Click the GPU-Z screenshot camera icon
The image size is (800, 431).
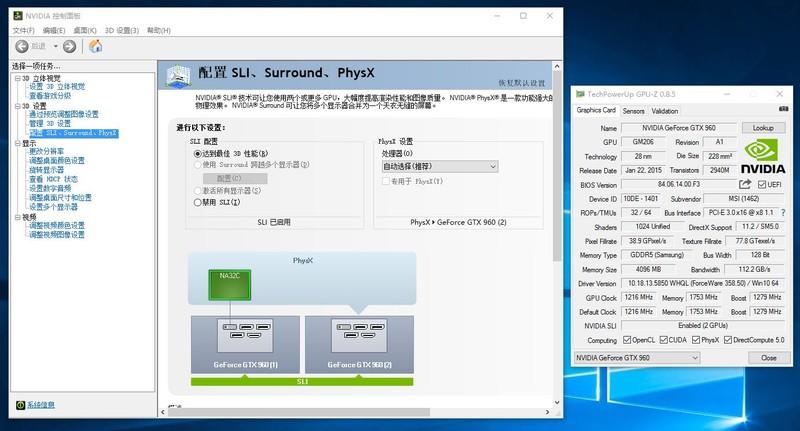pos(784,109)
